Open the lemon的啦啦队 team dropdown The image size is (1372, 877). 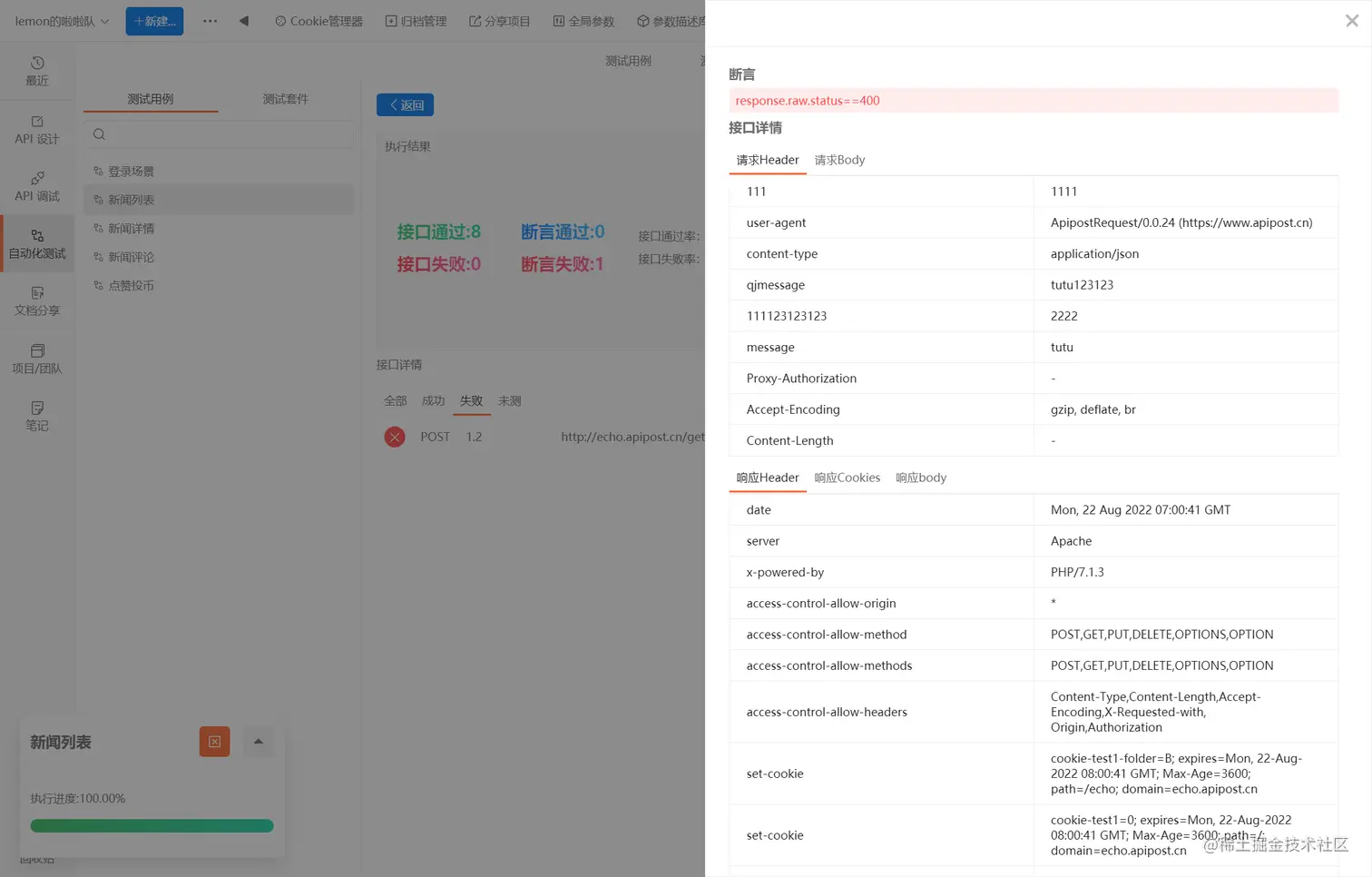coord(62,21)
